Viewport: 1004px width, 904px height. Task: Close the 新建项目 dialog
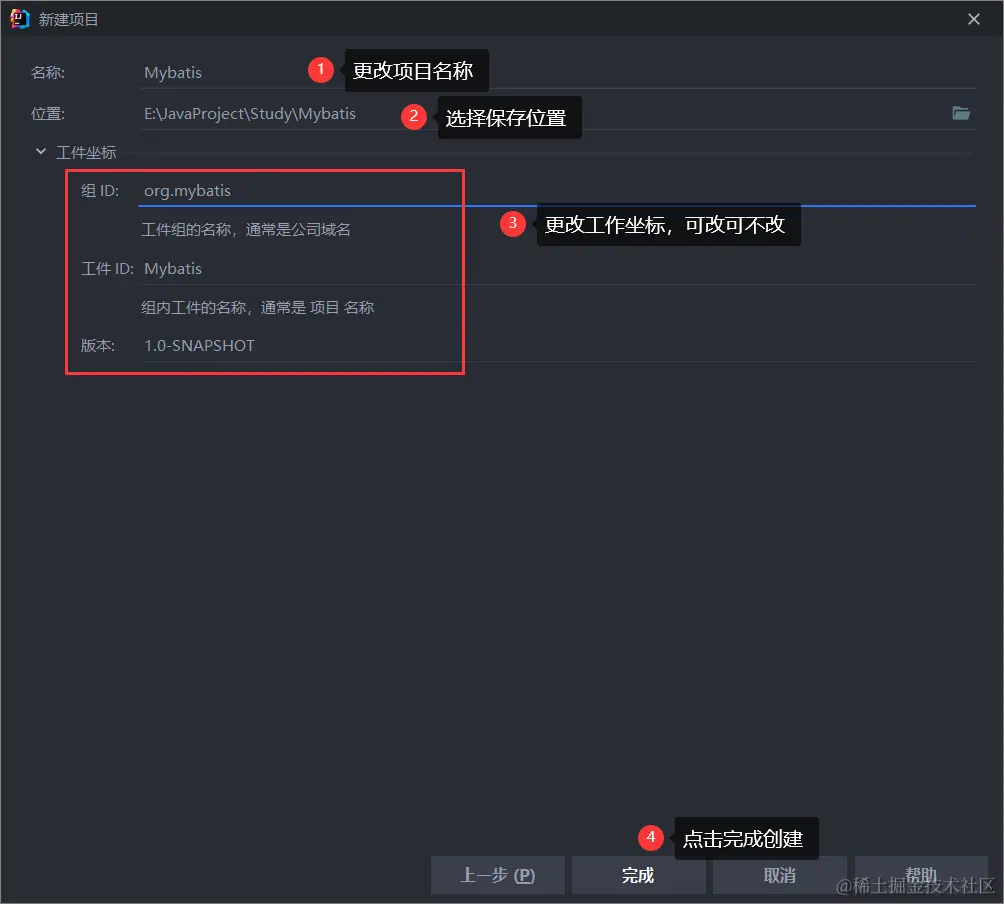pos(974,19)
